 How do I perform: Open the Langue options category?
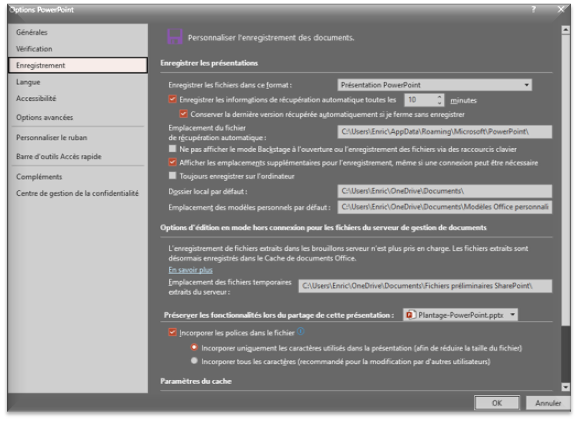[28, 82]
